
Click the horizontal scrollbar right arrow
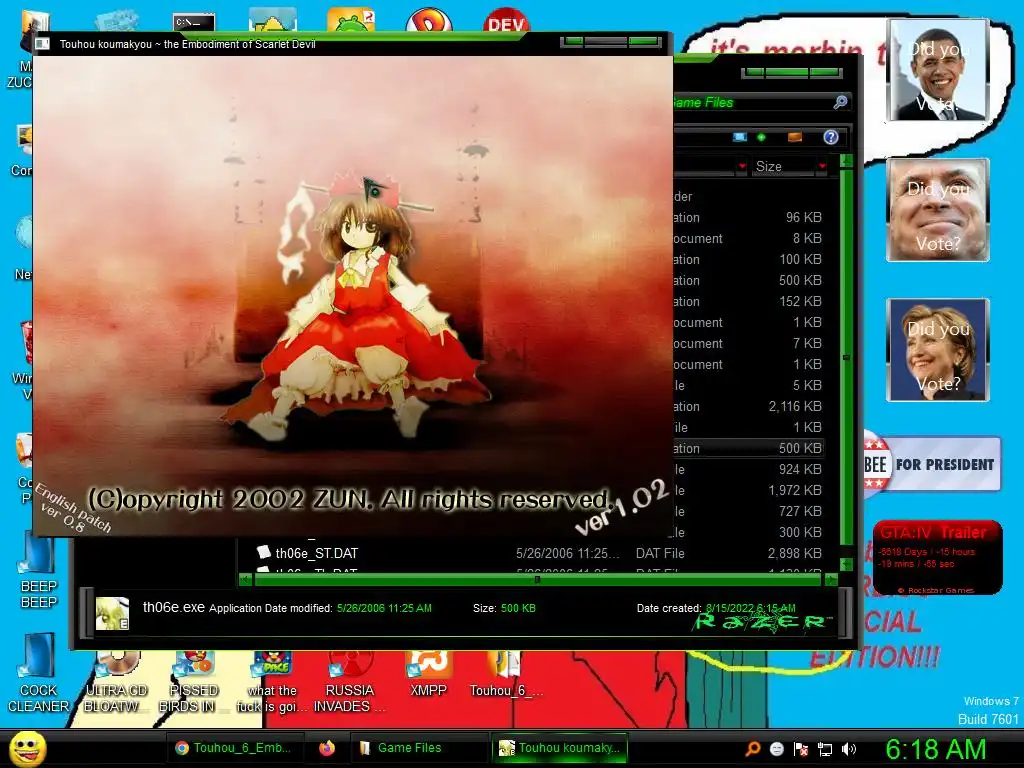tap(831, 579)
